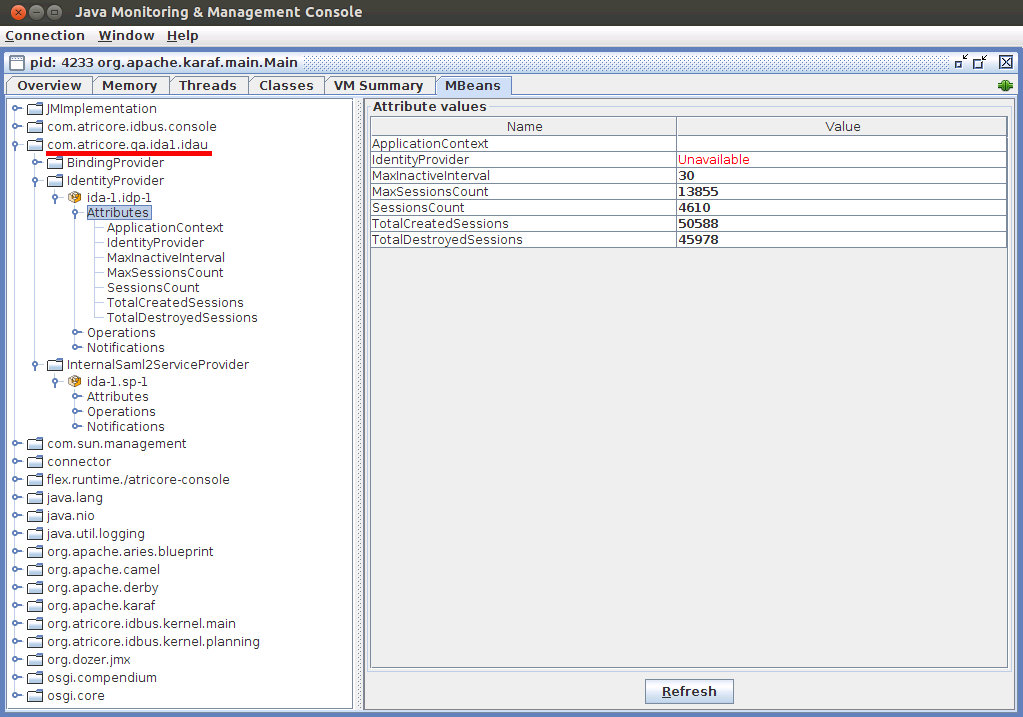Click the TotalDestroyedSessions value 45978
Image resolution: width=1023 pixels, height=717 pixels.
[x=842, y=239]
